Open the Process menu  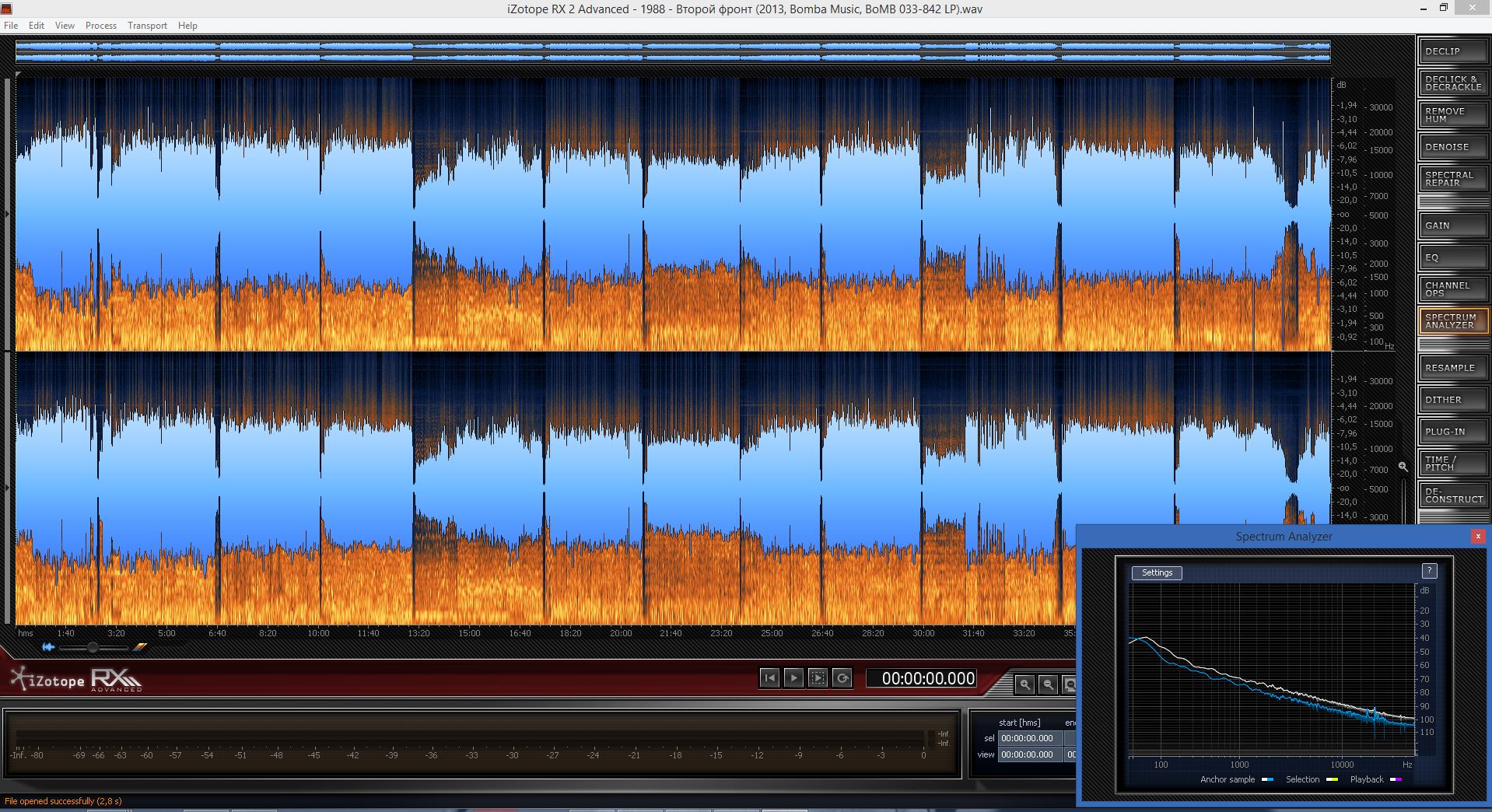tap(101, 26)
